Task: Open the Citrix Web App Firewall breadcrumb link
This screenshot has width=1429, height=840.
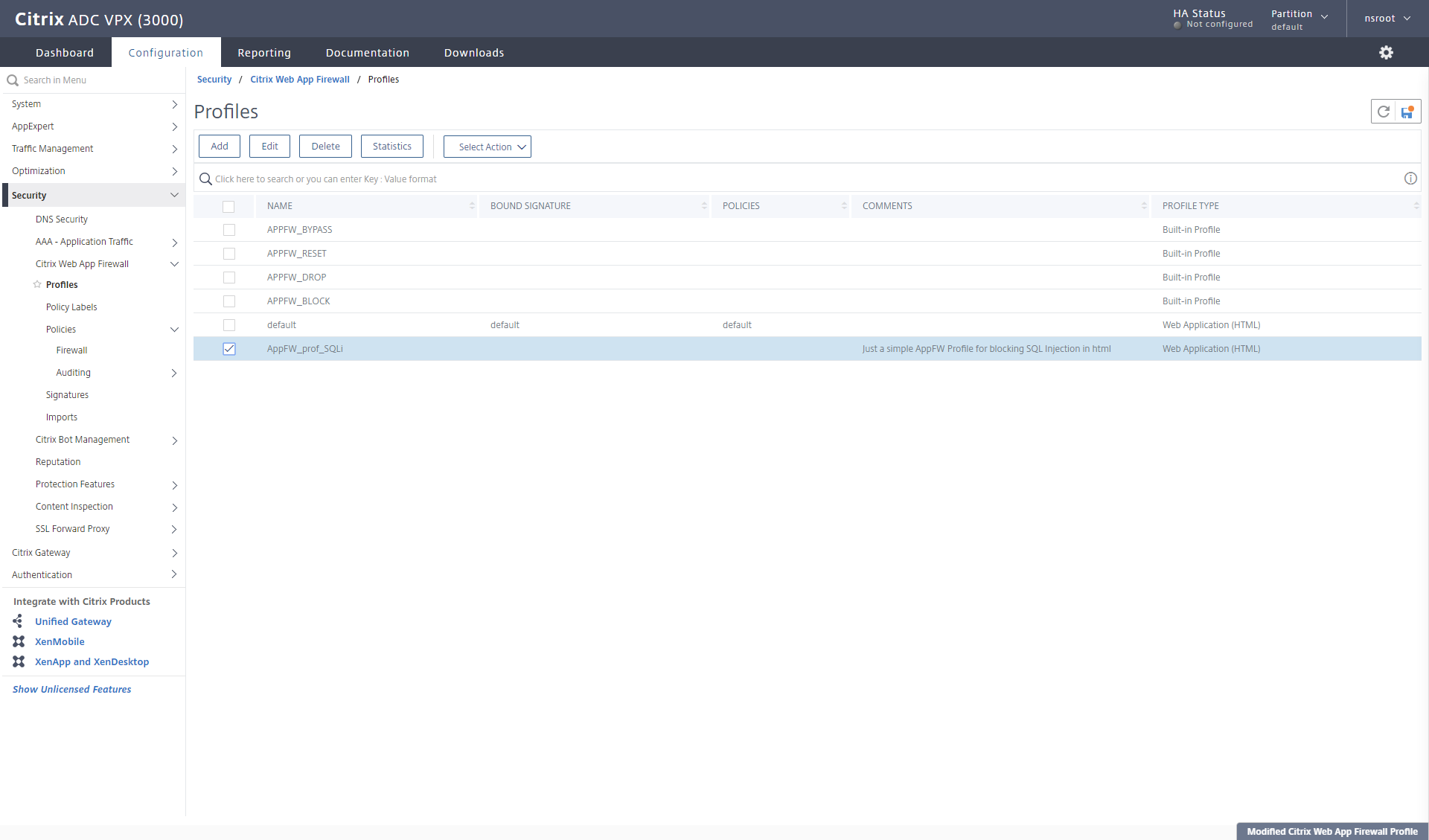Action: click(300, 80)
